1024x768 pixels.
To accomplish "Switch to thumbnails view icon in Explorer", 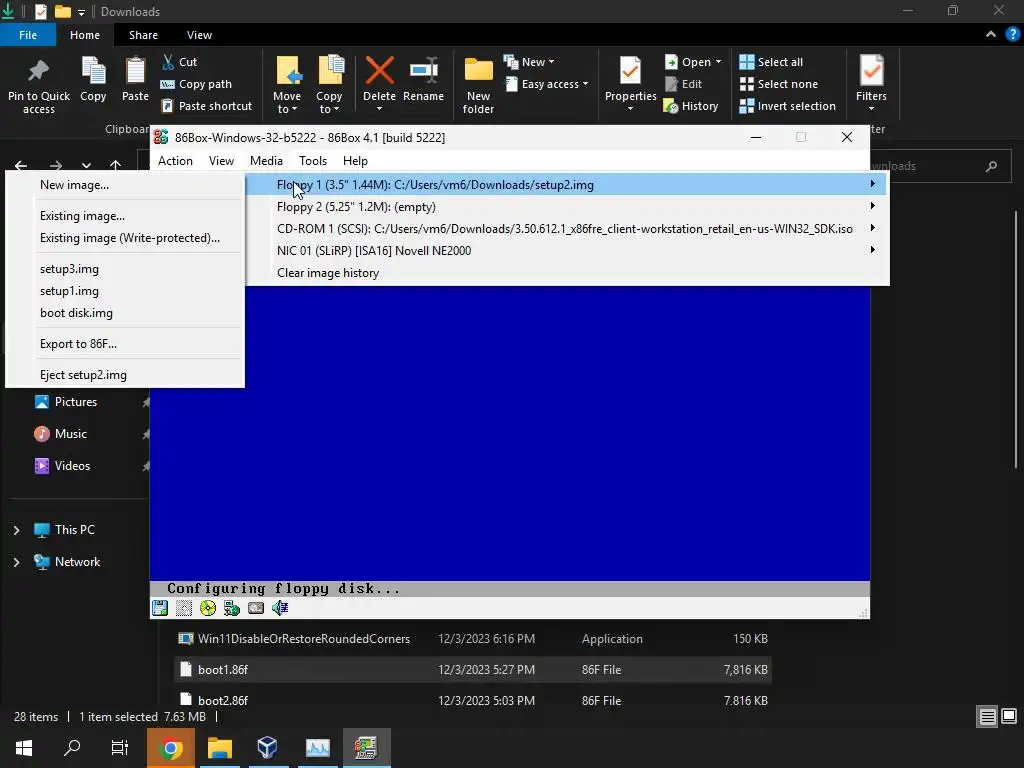I will point(1009,716).
